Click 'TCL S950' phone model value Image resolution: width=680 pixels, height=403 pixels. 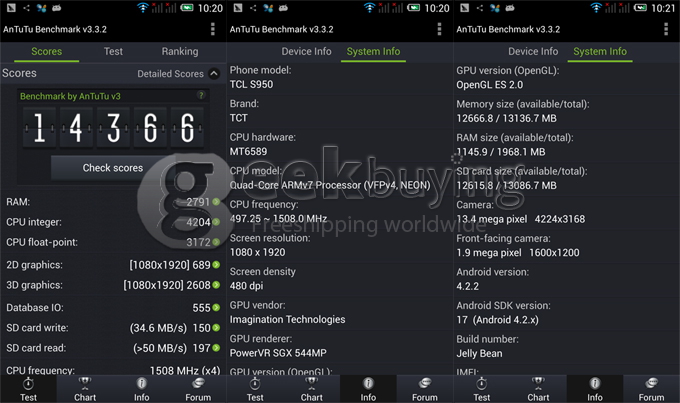coord(252,84)
